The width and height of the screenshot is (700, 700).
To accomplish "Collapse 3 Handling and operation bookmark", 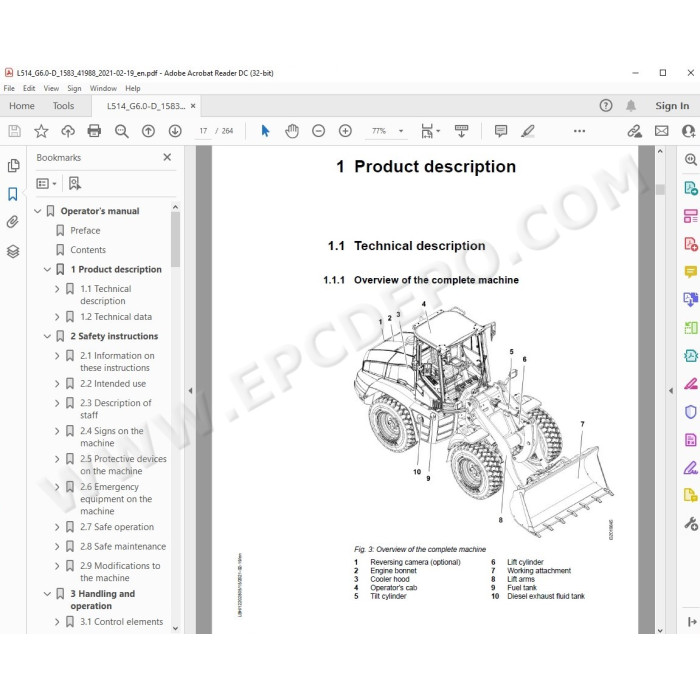I will coord(47,594).
